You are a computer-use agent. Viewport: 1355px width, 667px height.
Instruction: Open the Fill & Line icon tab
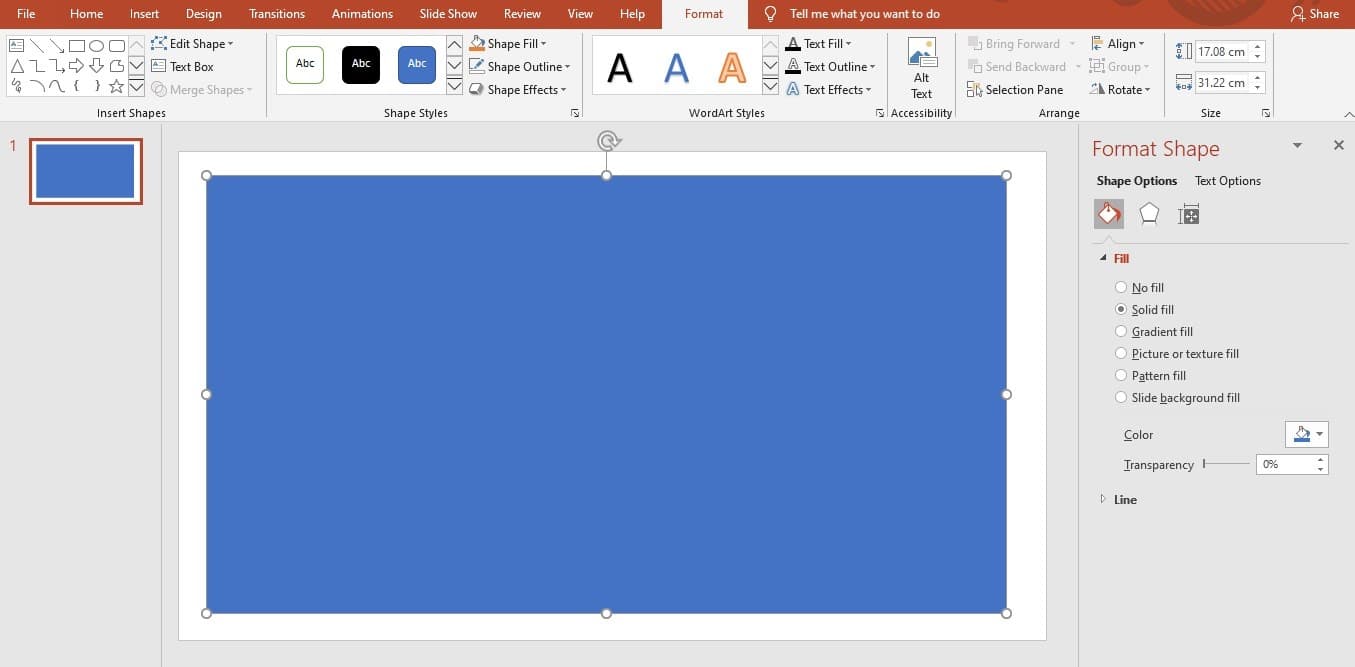(1108, 213)
